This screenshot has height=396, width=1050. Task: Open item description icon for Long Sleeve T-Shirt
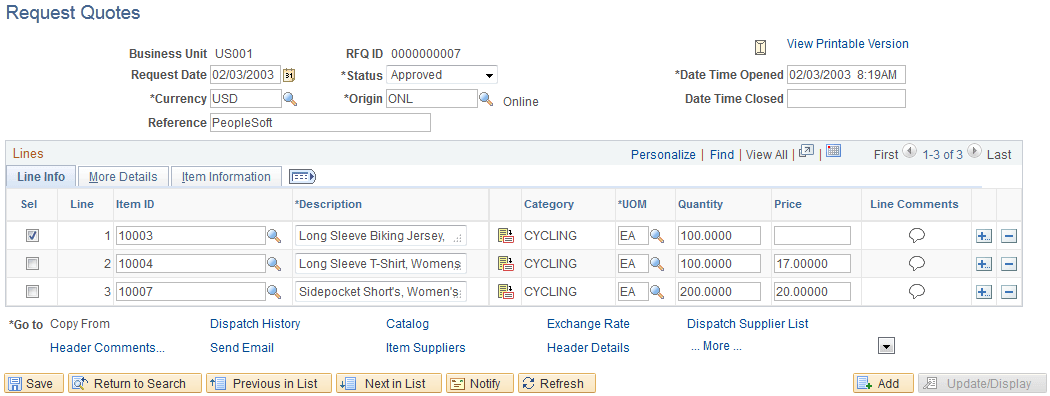pos(506,264)
